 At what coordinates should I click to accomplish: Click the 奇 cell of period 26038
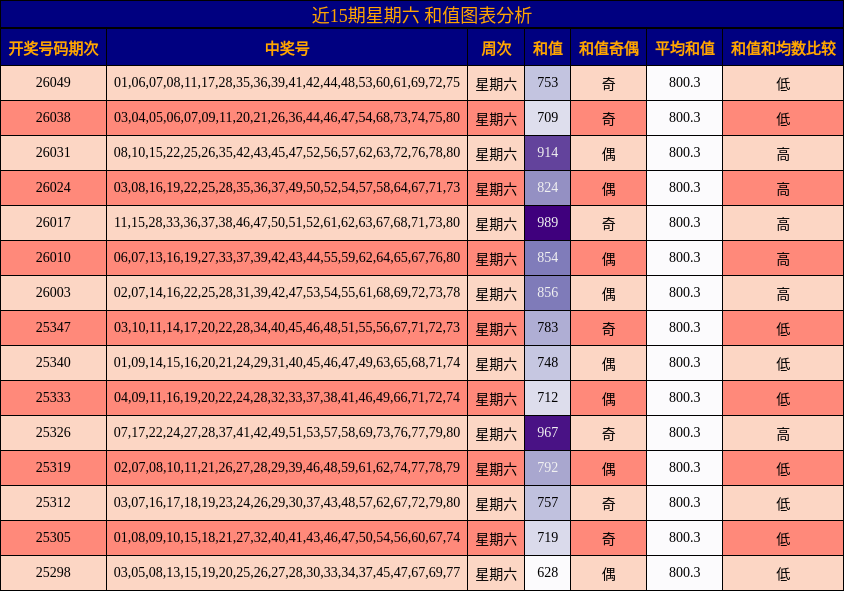click(x=609, y=118)
